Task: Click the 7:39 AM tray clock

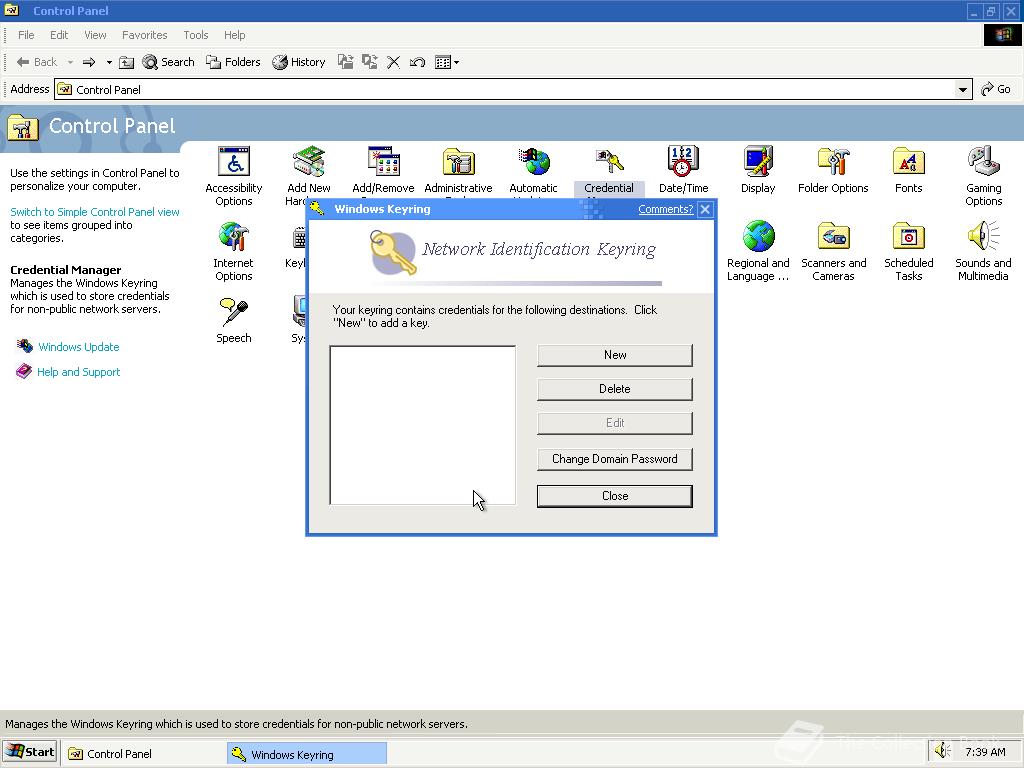Action: tap(985, 752)
